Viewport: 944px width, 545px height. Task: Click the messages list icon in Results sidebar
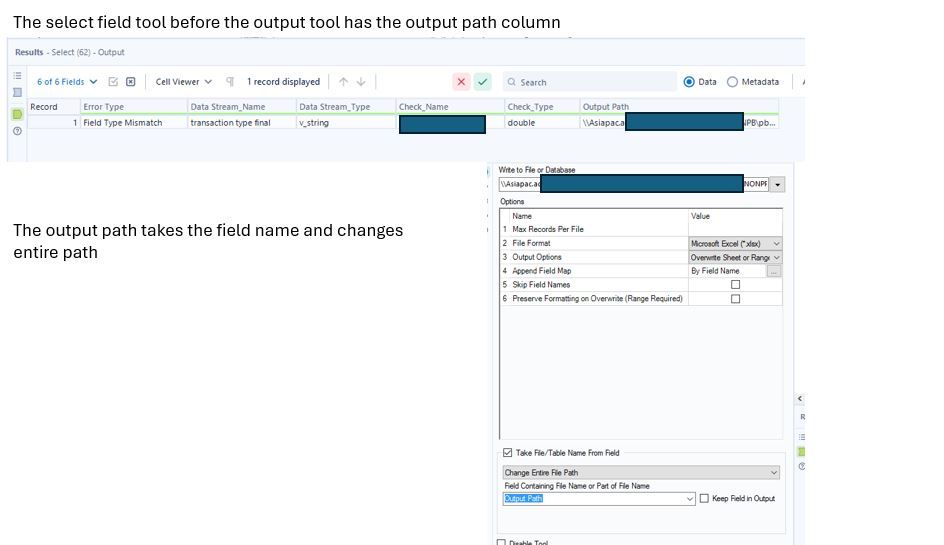pyautogui.click(x=17, y=76)
